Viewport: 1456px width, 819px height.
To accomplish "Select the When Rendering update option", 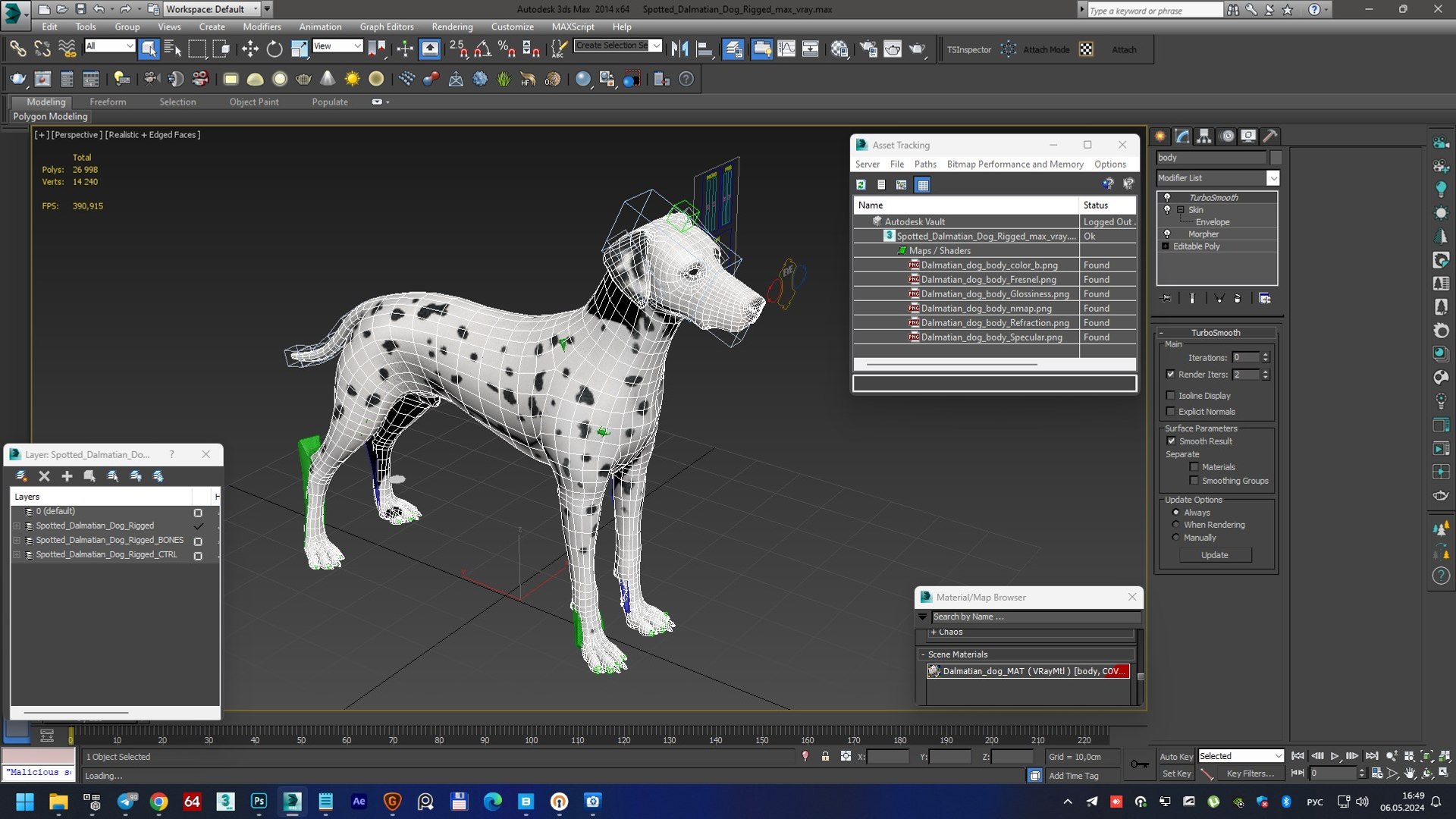I will point(1176,525).
